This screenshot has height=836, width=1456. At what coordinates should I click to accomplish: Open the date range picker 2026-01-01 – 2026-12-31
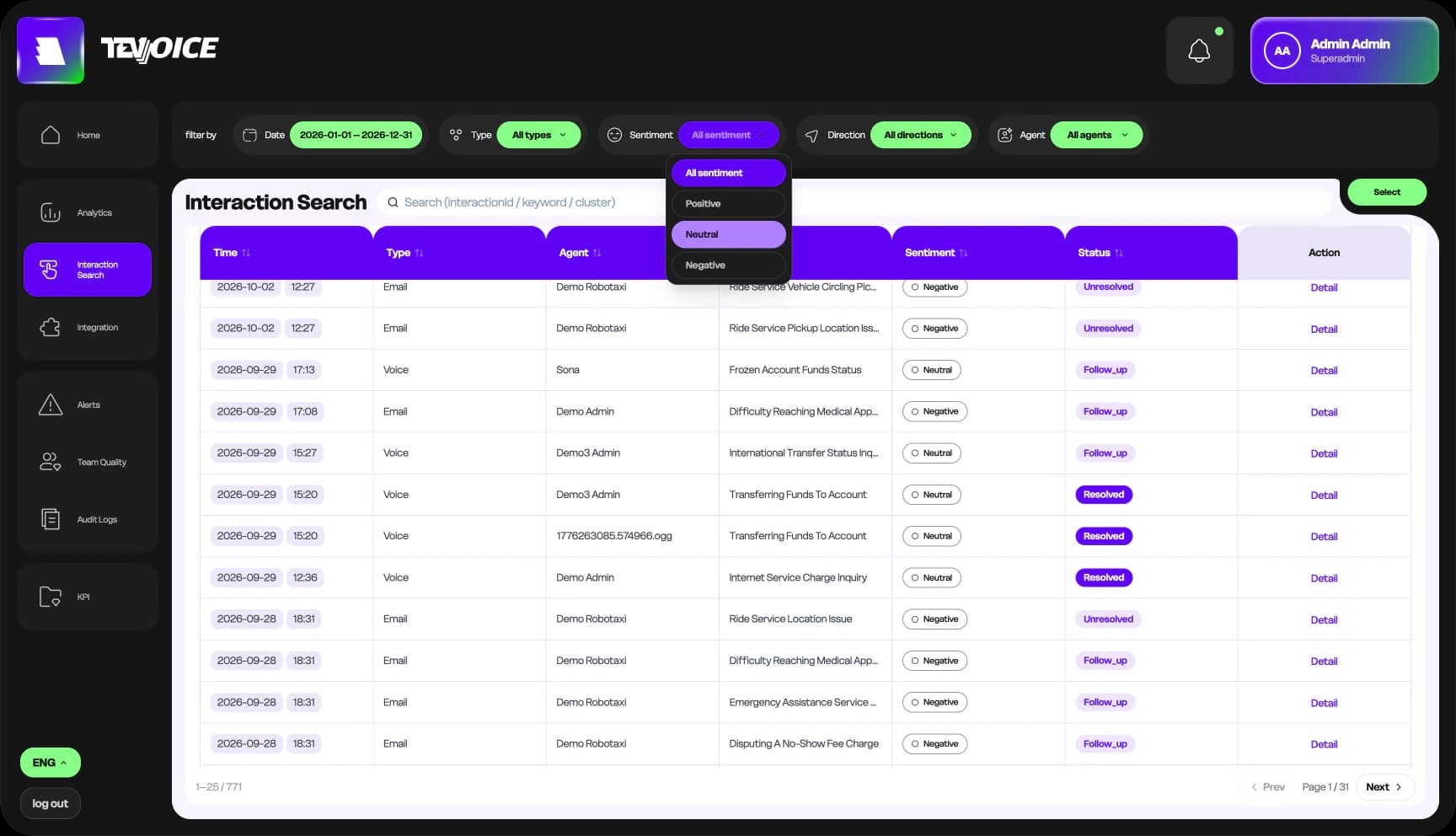(x=356, y=135)
